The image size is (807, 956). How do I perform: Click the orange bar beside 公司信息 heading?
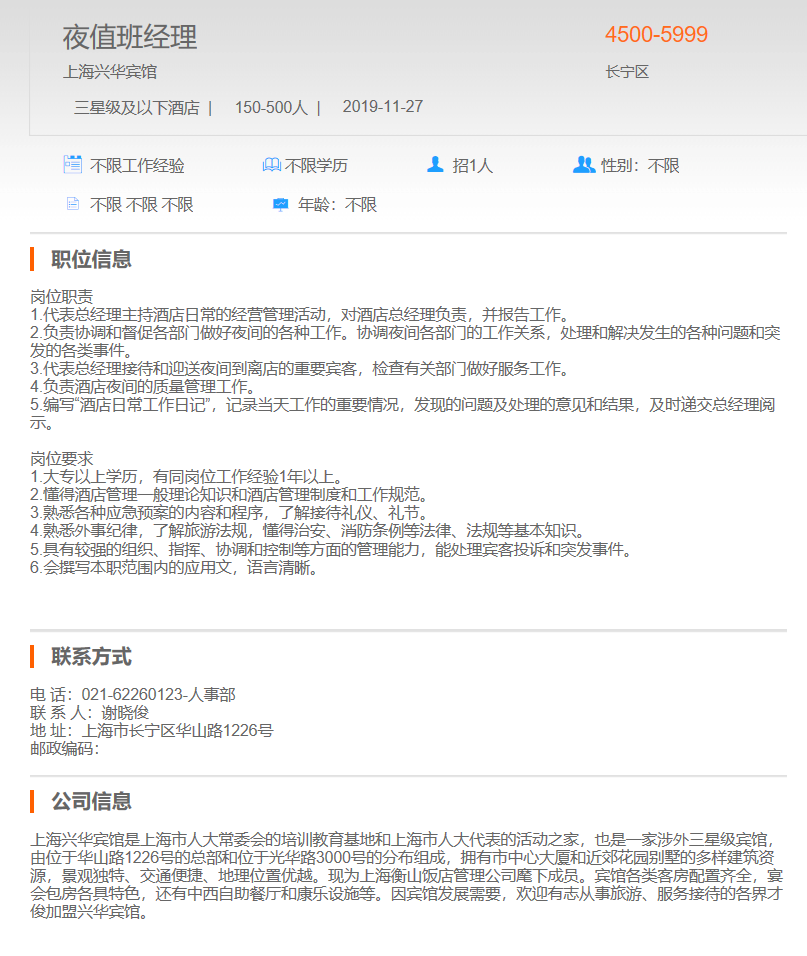(x=32, y=802)
